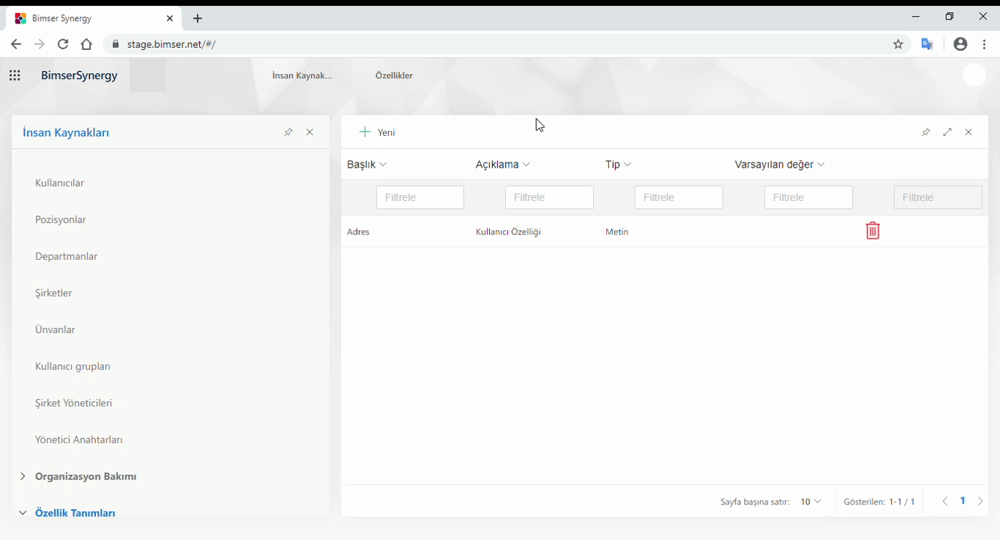Screen dimensions: 1000x540
Task: Go to the next page arrow
Action: click(x=980, y=501)
